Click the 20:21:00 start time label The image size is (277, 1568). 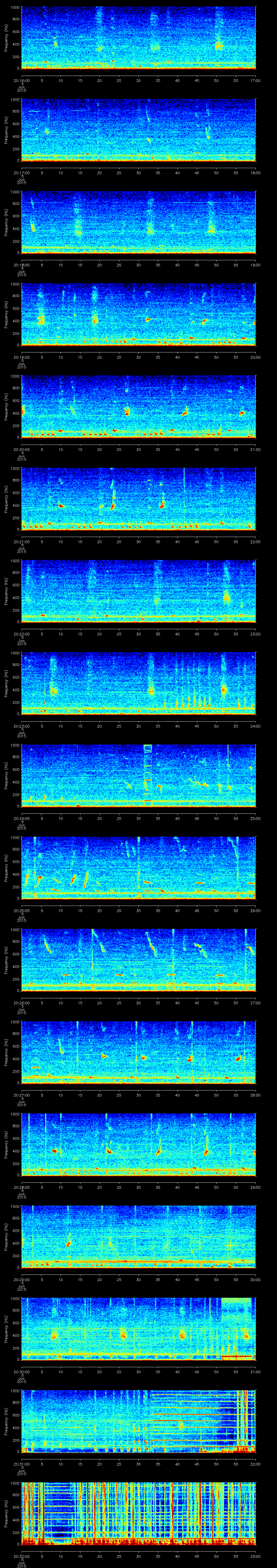(21, 542)
